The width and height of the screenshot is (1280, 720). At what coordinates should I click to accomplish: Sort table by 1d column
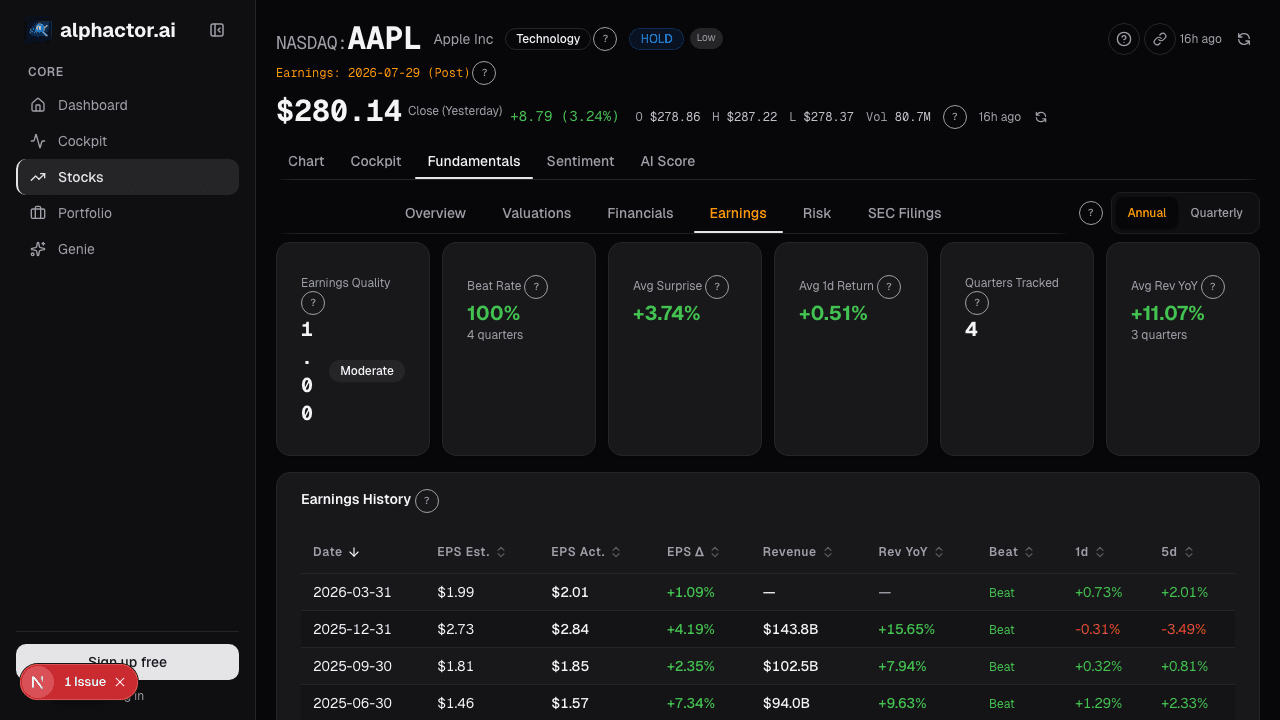[1089, 552]
